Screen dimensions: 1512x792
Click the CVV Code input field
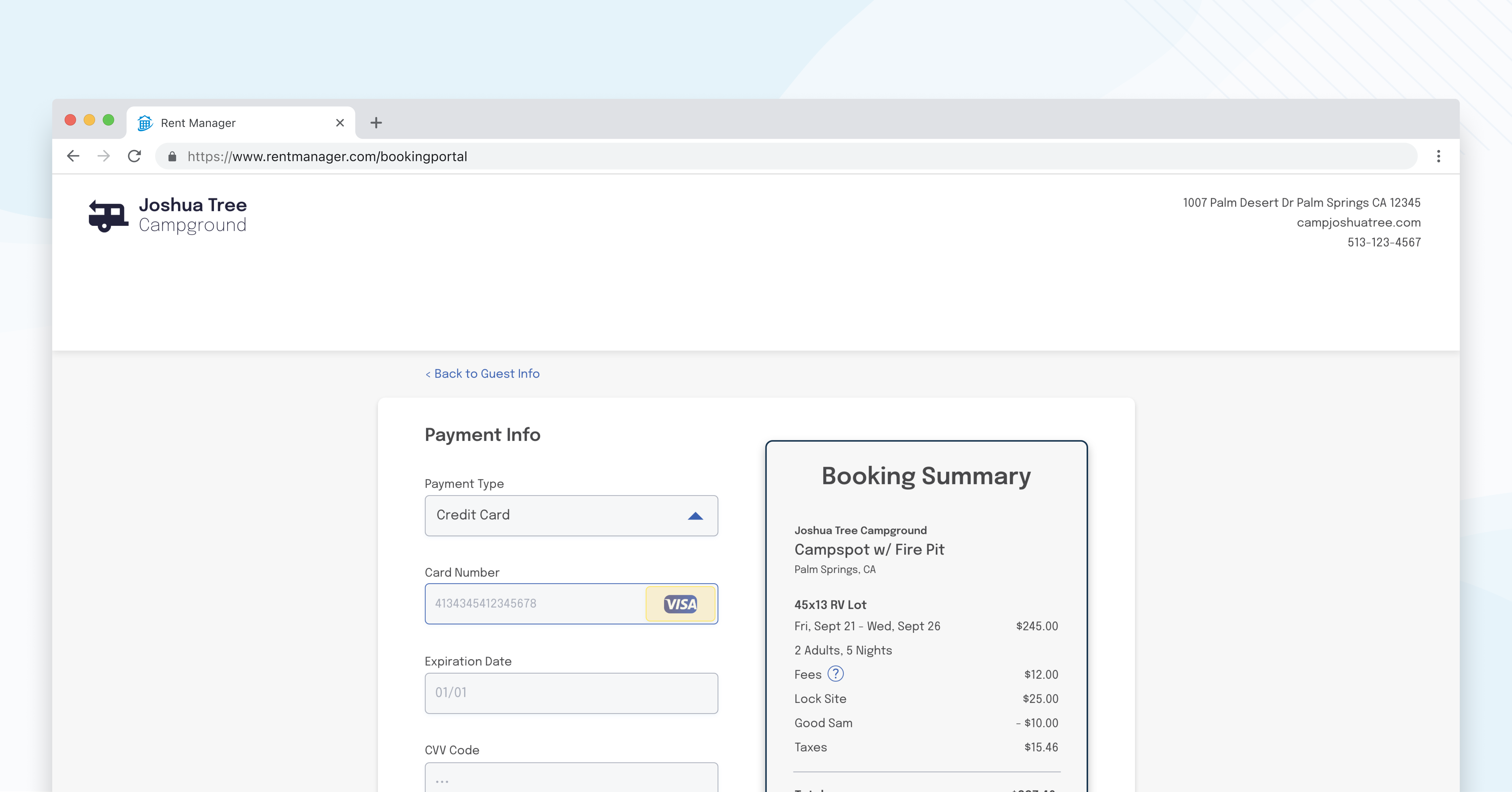(571, 778)
